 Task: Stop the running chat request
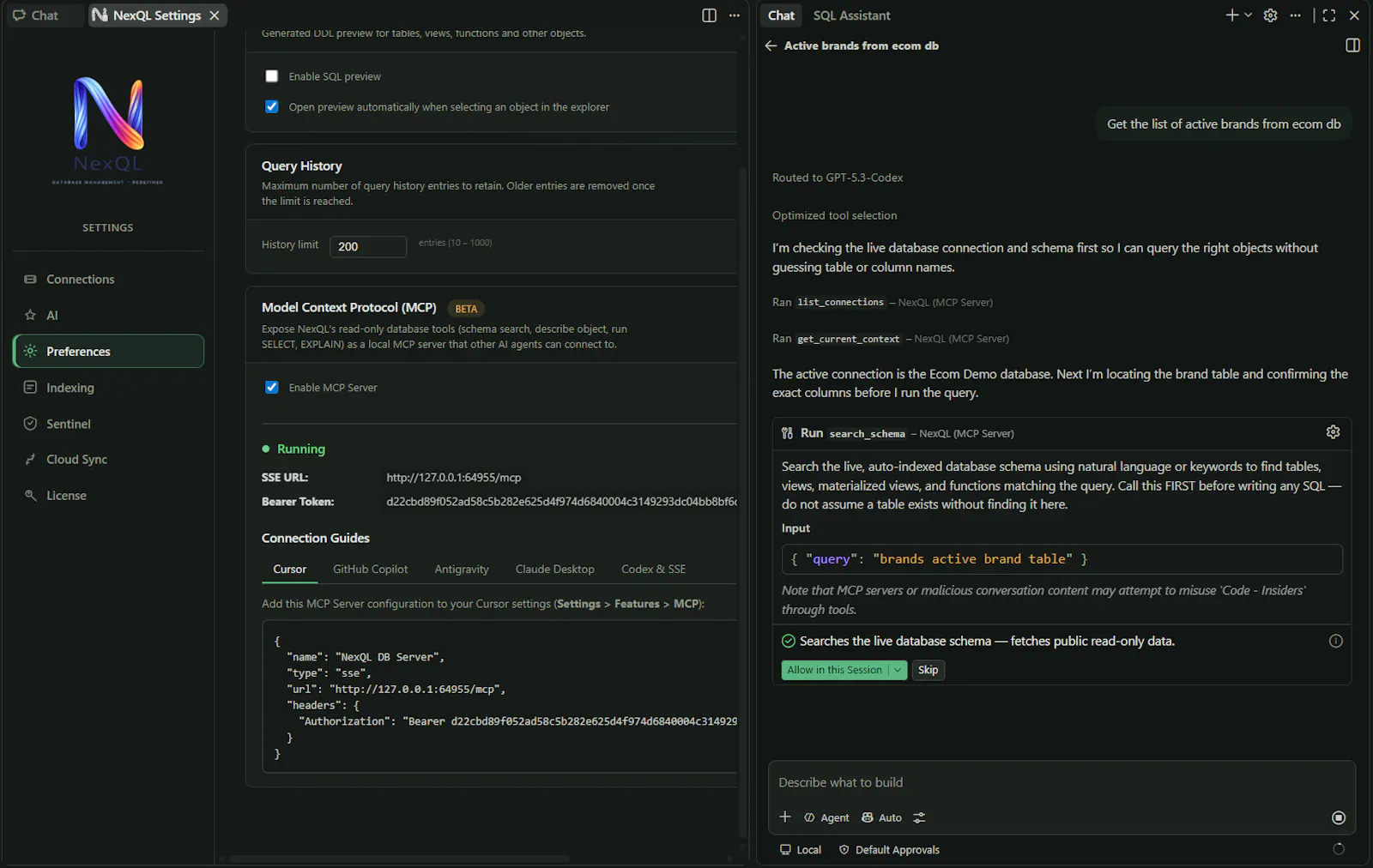click(x=1339, y=817)
